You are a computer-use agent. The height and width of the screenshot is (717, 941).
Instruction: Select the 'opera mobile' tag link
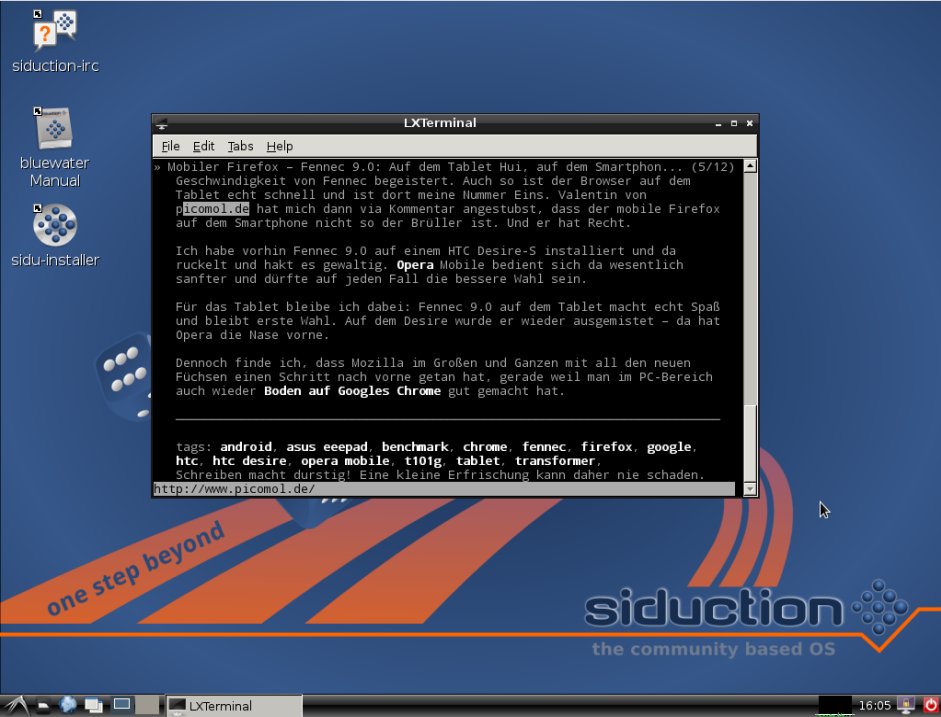coord(345,461)
